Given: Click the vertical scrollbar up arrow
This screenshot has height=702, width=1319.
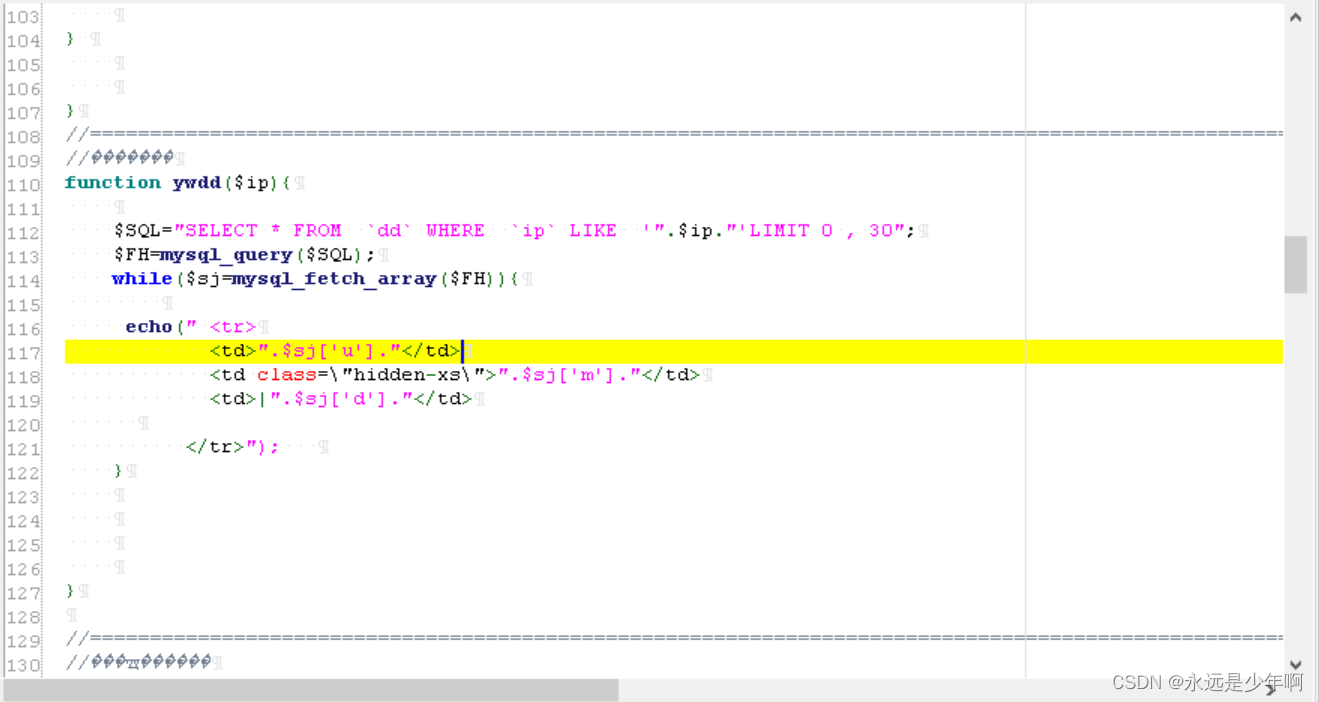Looking at the screenshot, I should coord(1296,17).
